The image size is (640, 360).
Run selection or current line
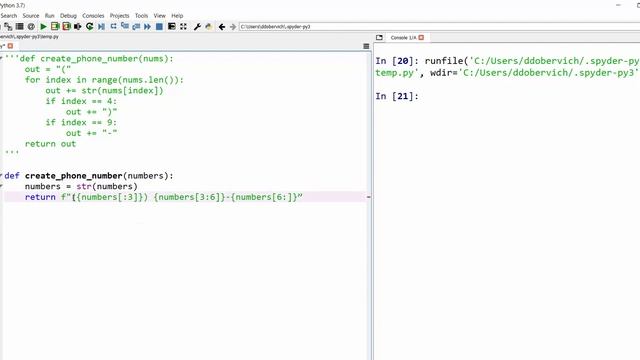(78, 27)
